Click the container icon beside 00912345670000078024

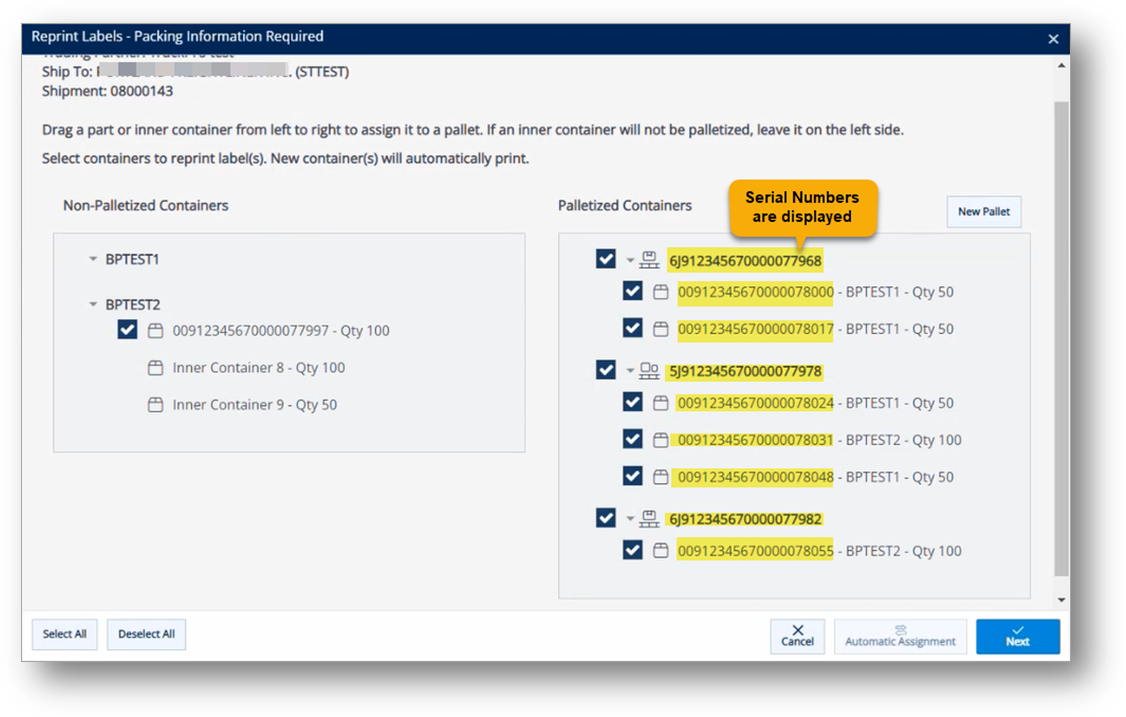(661, 402)
